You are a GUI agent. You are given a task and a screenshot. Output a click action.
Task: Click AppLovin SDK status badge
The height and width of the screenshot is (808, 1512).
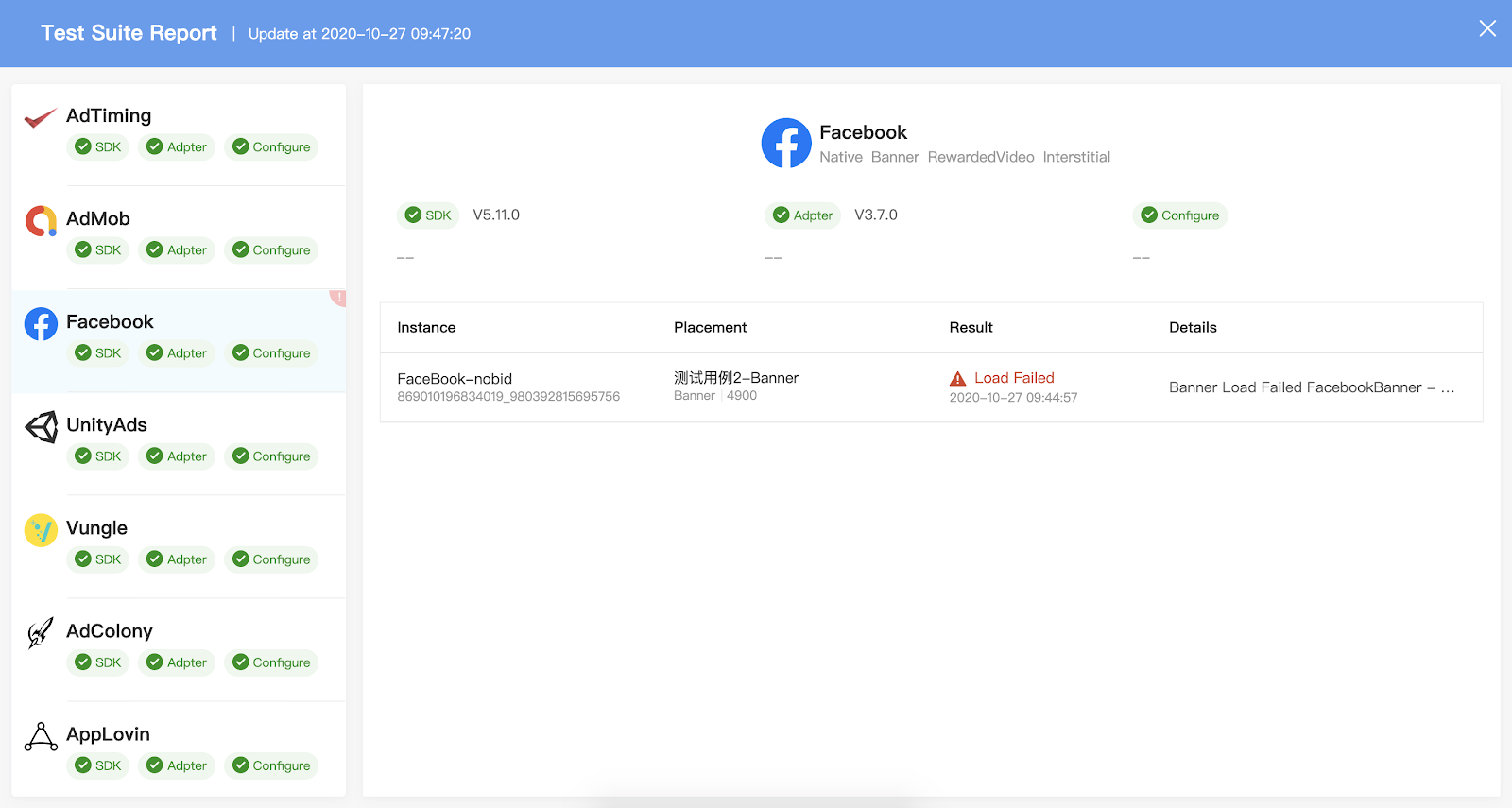coord(98,765)
